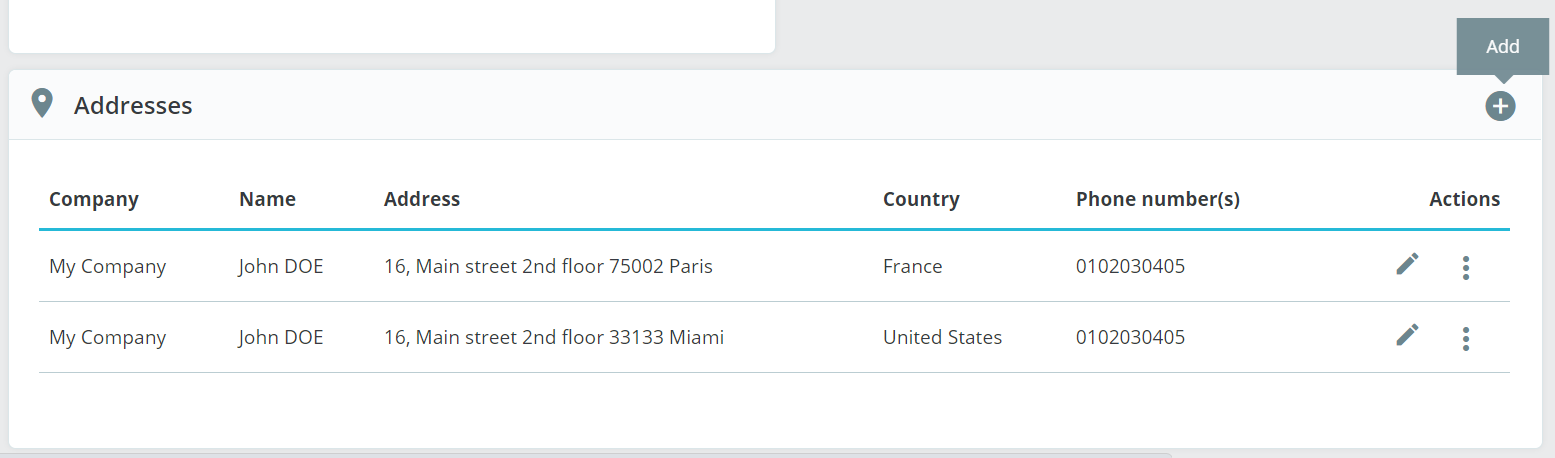Click the Country column header
Screen dimensions: 1555x458
point(920,199)
